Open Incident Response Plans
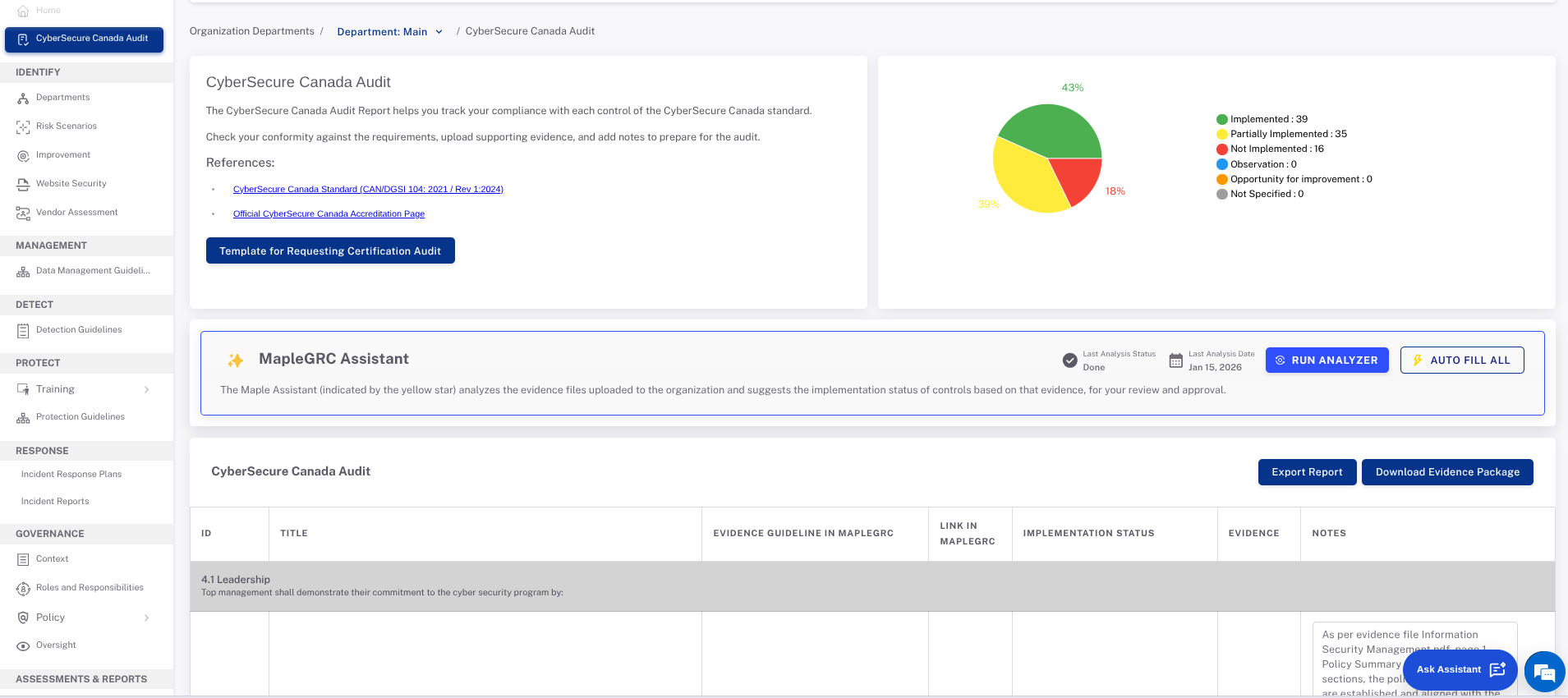This screenshot has width=1568, height=698. (x=71, y=475)
